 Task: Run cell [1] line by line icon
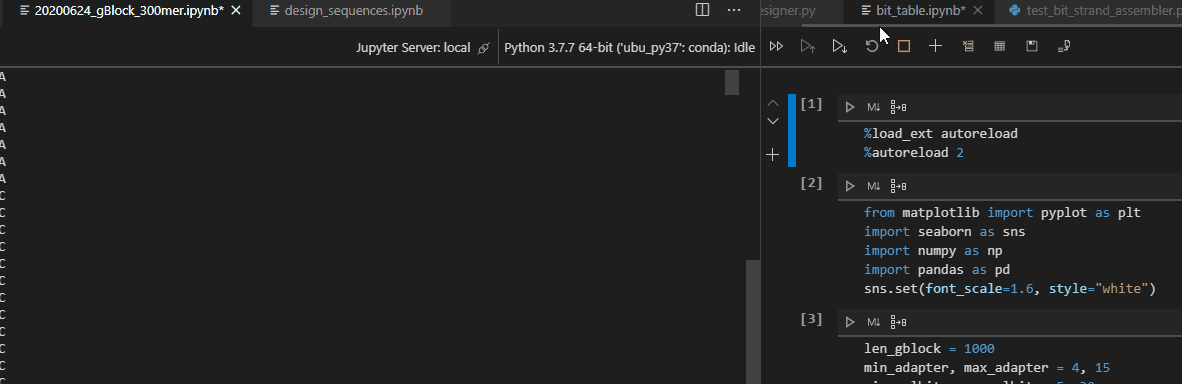[x=898, y=107]
